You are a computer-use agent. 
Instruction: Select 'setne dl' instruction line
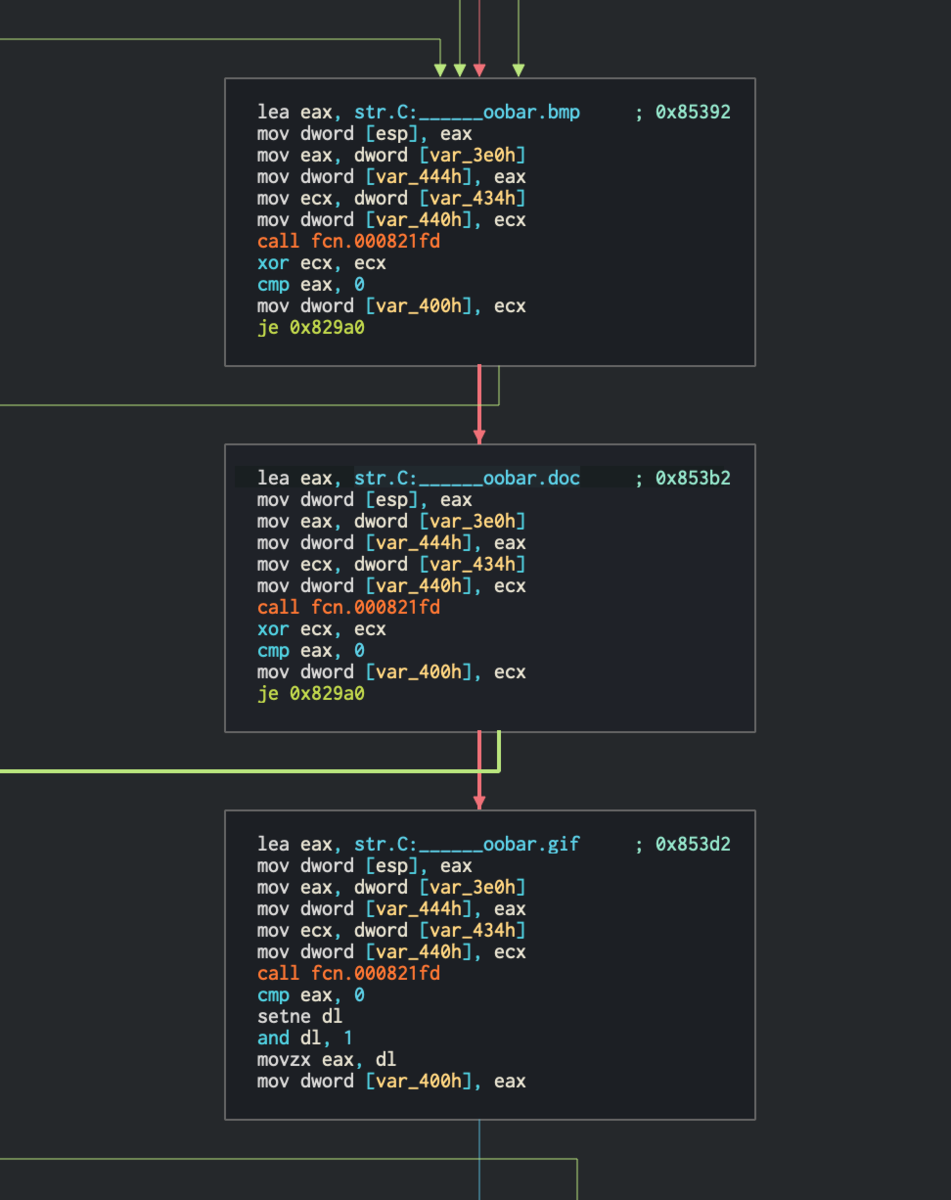tap(300, 1016)
